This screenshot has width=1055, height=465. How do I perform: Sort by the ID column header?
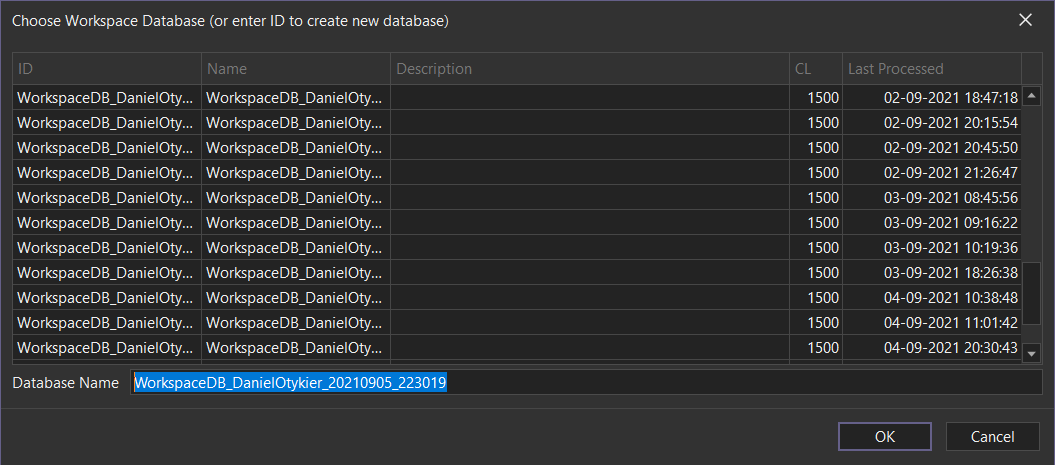pos(107,69)
